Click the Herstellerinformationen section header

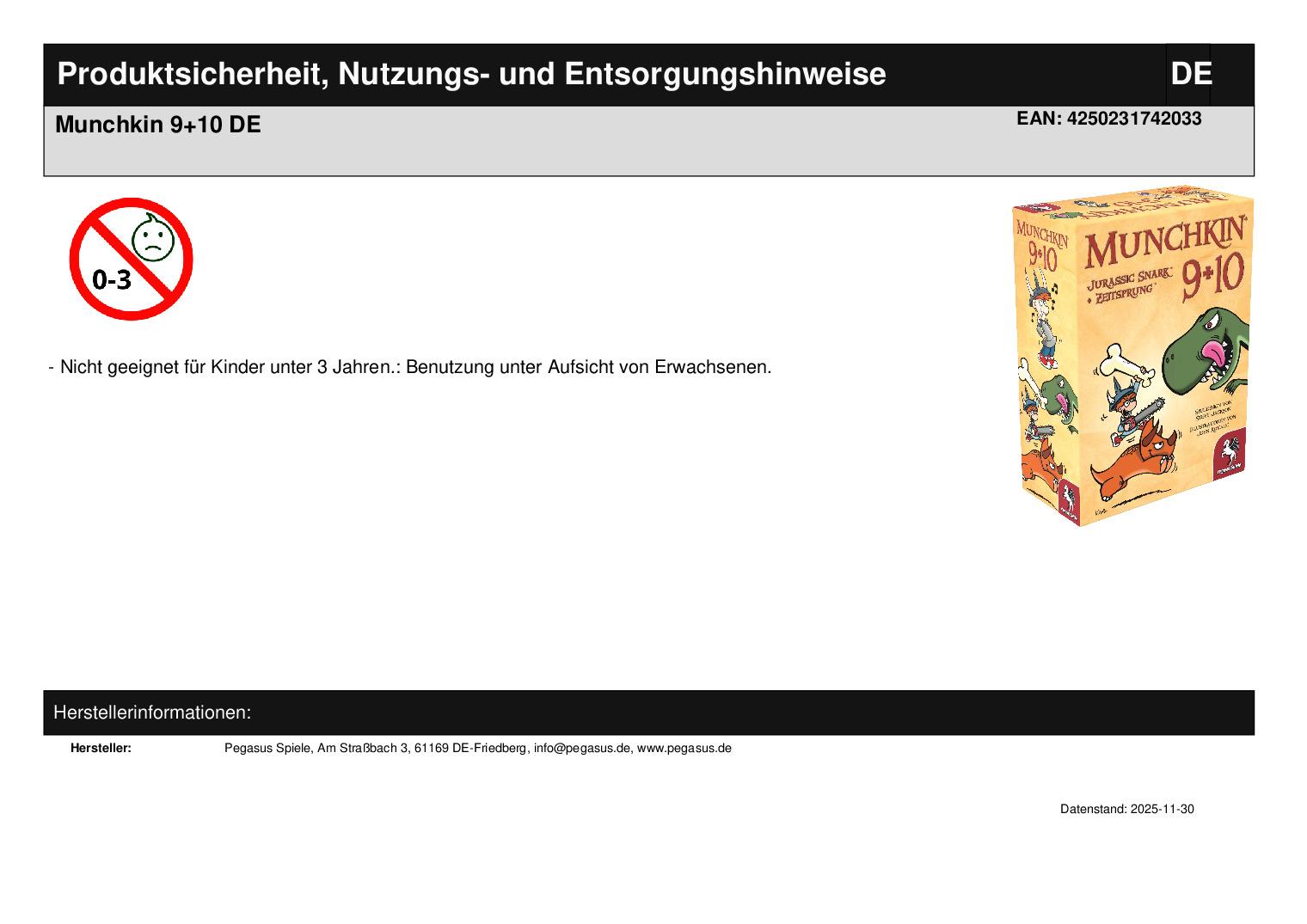coord(152,713)
